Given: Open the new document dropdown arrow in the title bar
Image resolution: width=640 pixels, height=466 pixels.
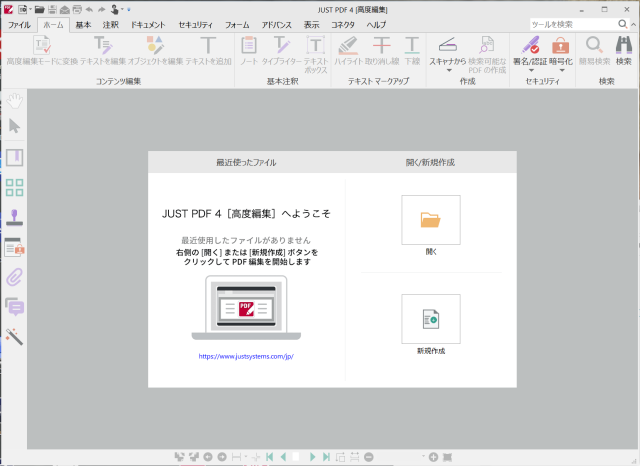Looking at the screenshot, I should (30, 9).
